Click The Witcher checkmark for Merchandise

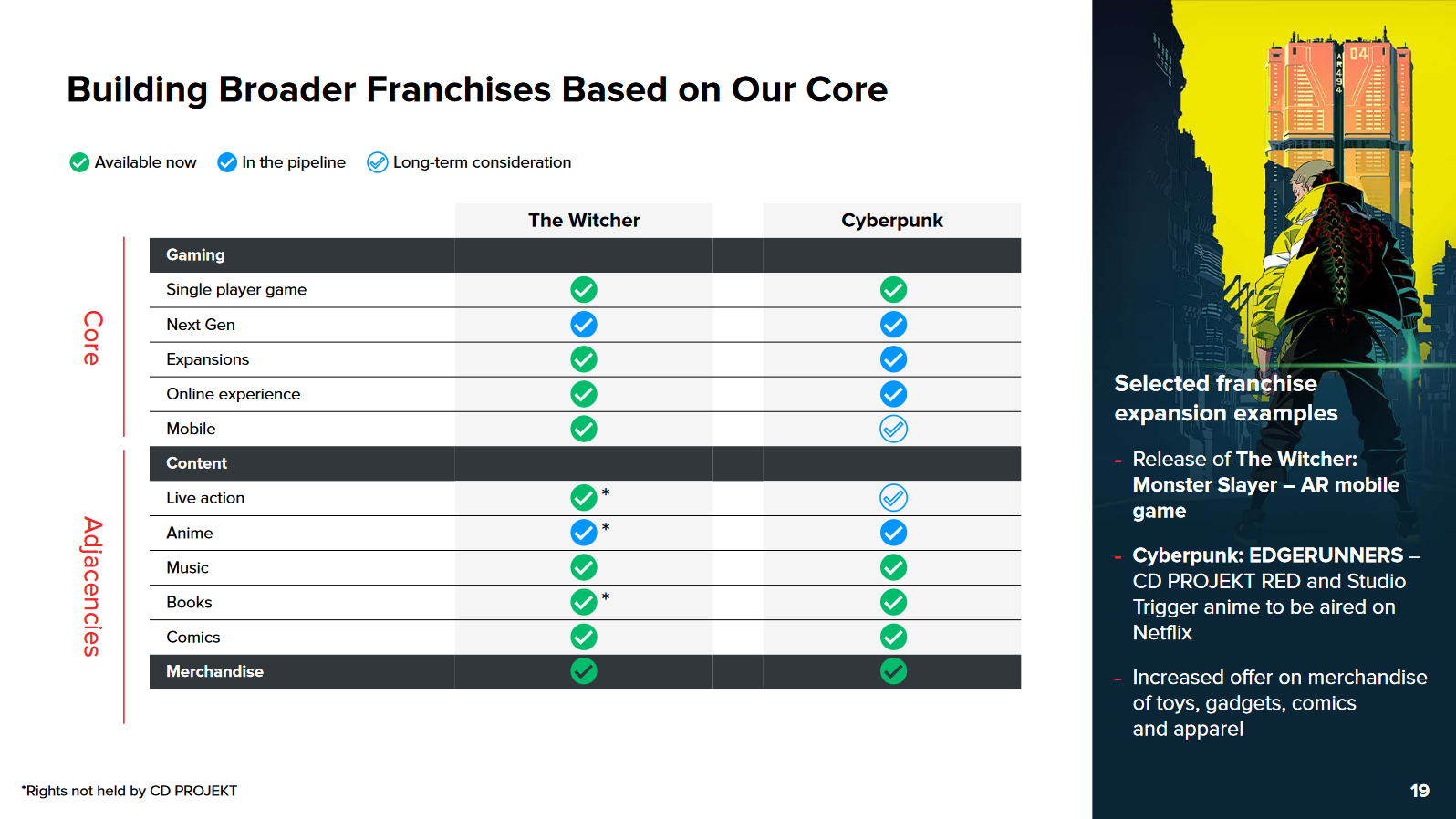click(x=584, y=671)
